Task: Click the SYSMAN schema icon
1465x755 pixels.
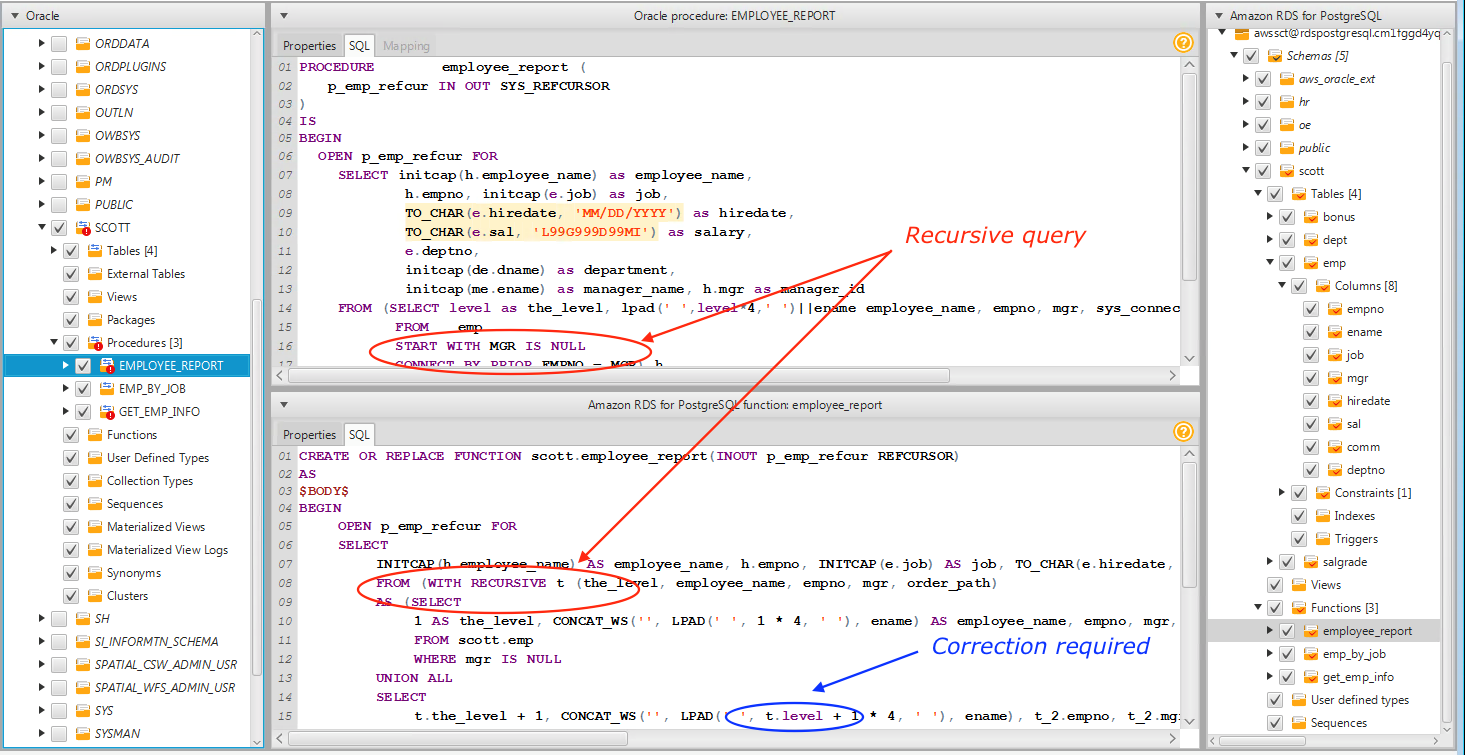Action: 83,734
